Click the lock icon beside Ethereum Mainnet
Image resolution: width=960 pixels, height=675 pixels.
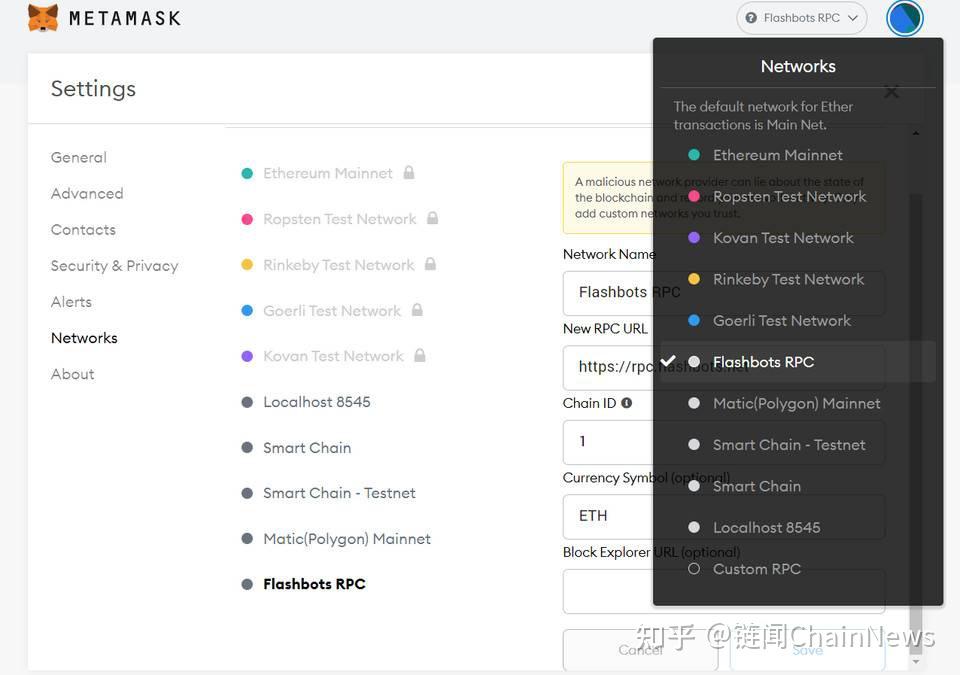click(x=409, y=172)
